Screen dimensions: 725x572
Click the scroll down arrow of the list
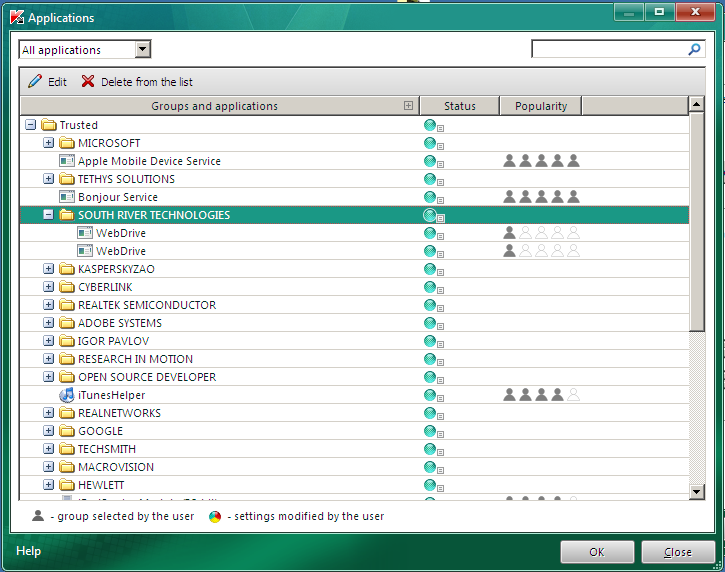click(697, 491)
